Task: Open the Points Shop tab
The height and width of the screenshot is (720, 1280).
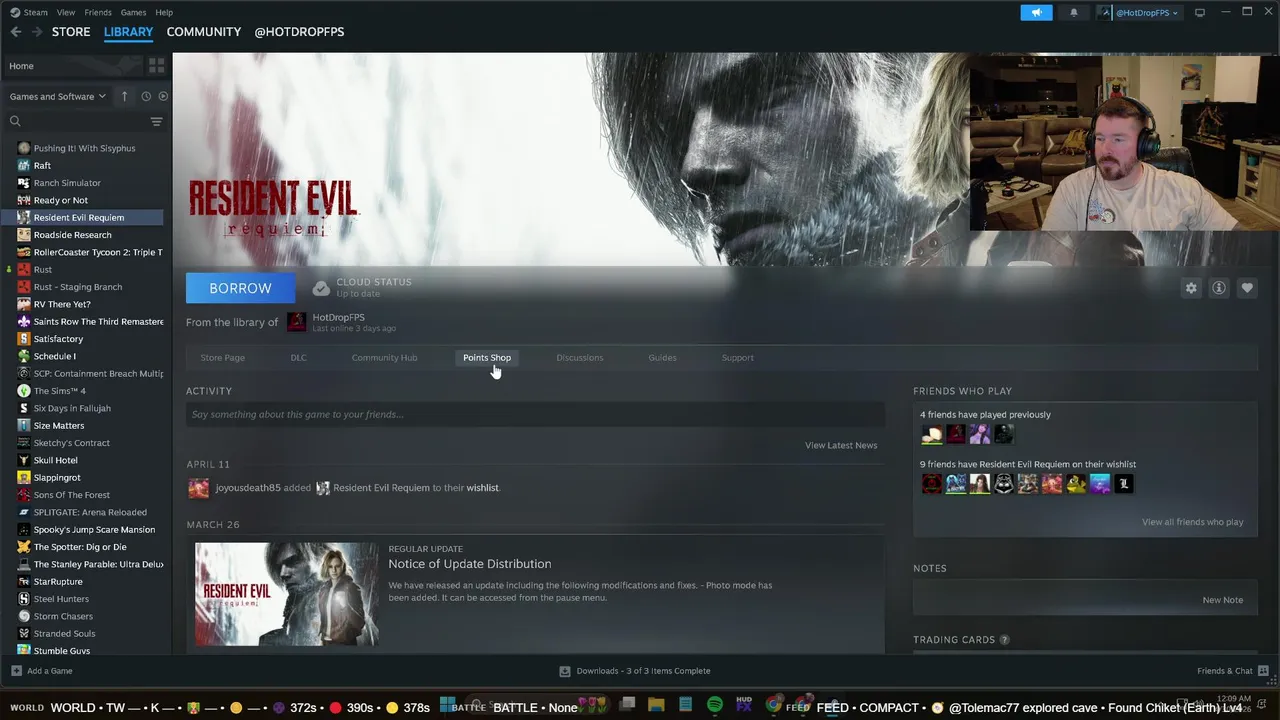Action: click(x=487, y=358)
